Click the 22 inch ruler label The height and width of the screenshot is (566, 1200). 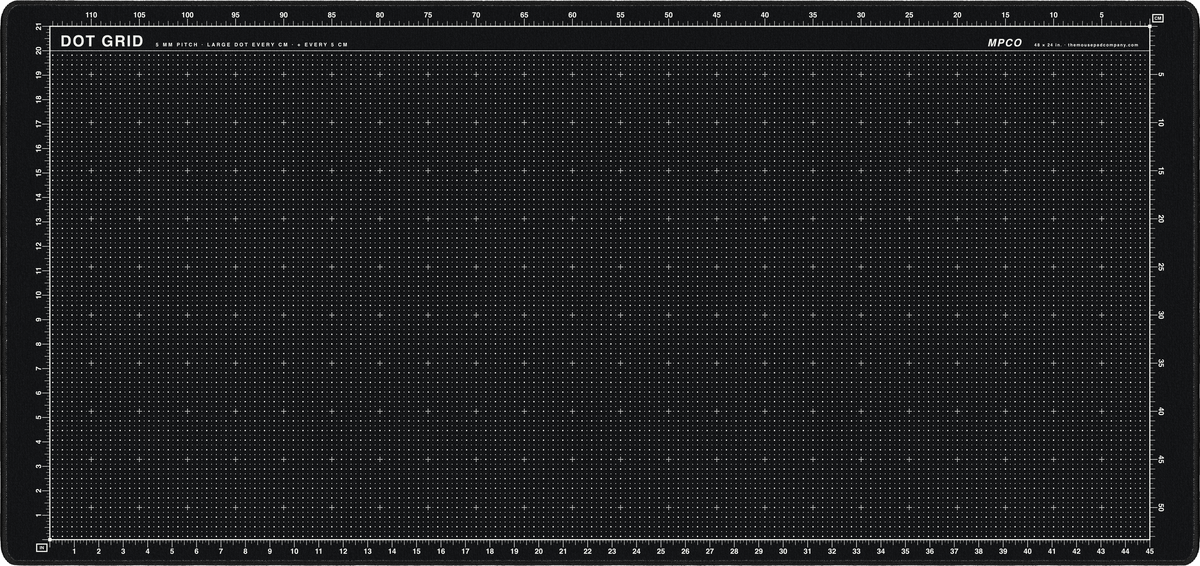(587, 551)
